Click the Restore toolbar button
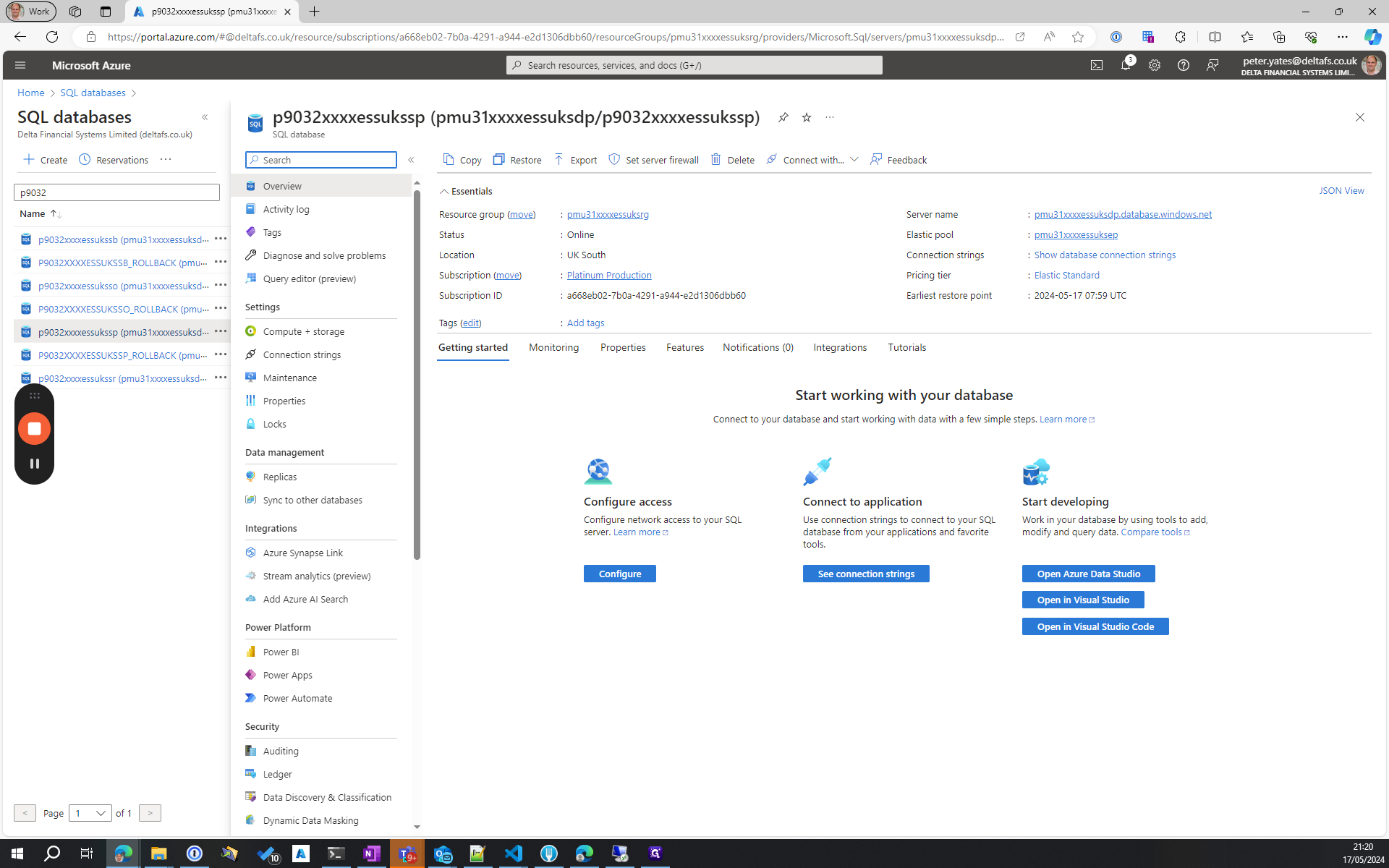This screenshot has height=868, width=1389. point(517,160)
